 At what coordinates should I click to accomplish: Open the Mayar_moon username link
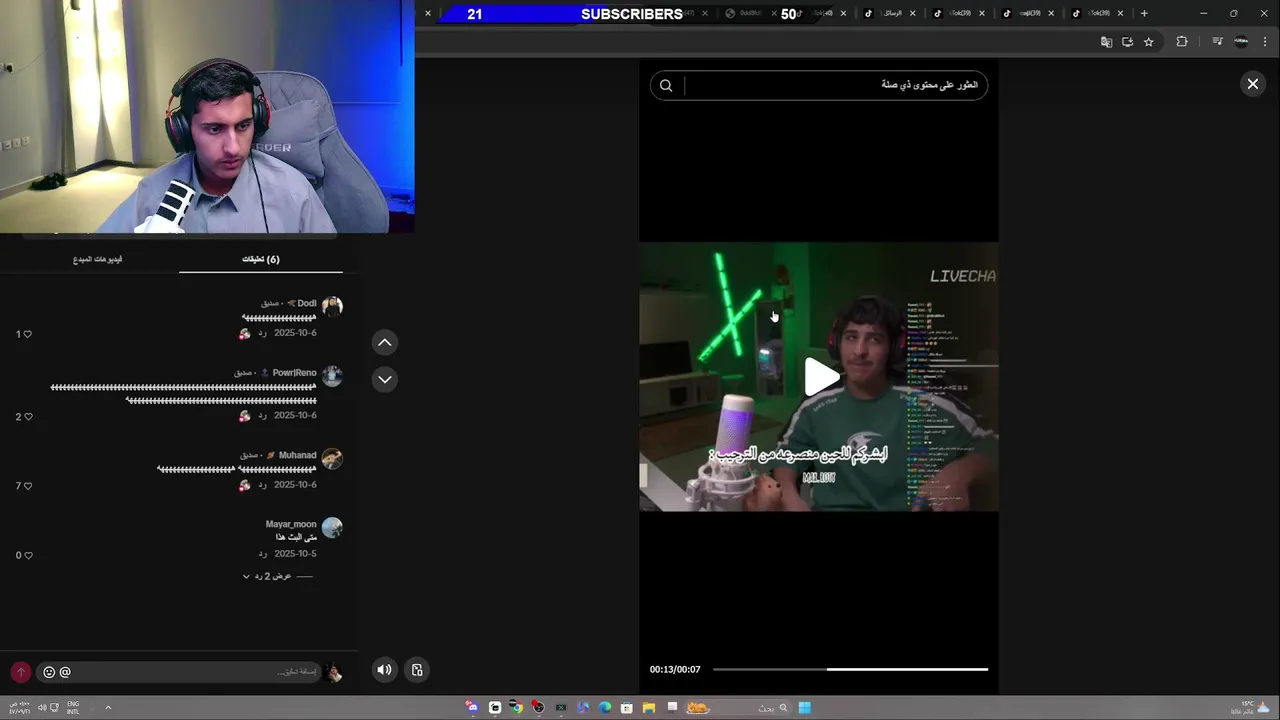(x=291, y=524)
